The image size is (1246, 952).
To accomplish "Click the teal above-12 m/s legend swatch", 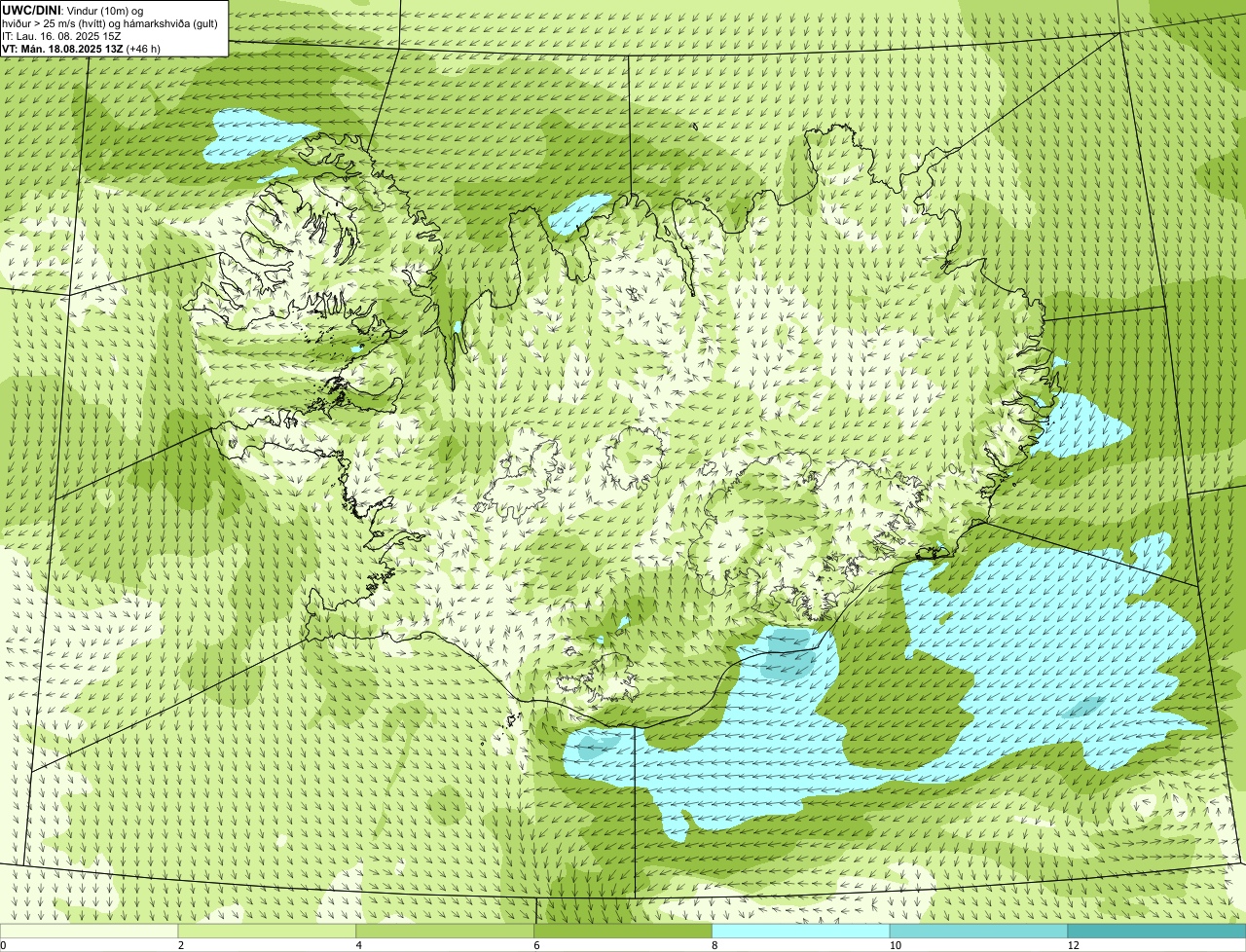I will pos(1157,932).
